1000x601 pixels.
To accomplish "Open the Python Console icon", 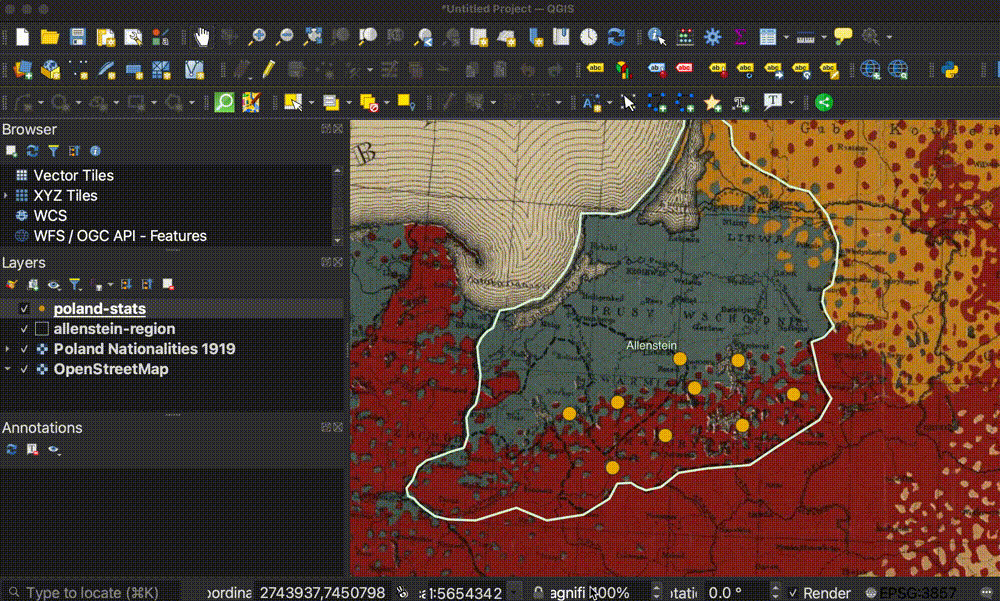I will [950, 70].
